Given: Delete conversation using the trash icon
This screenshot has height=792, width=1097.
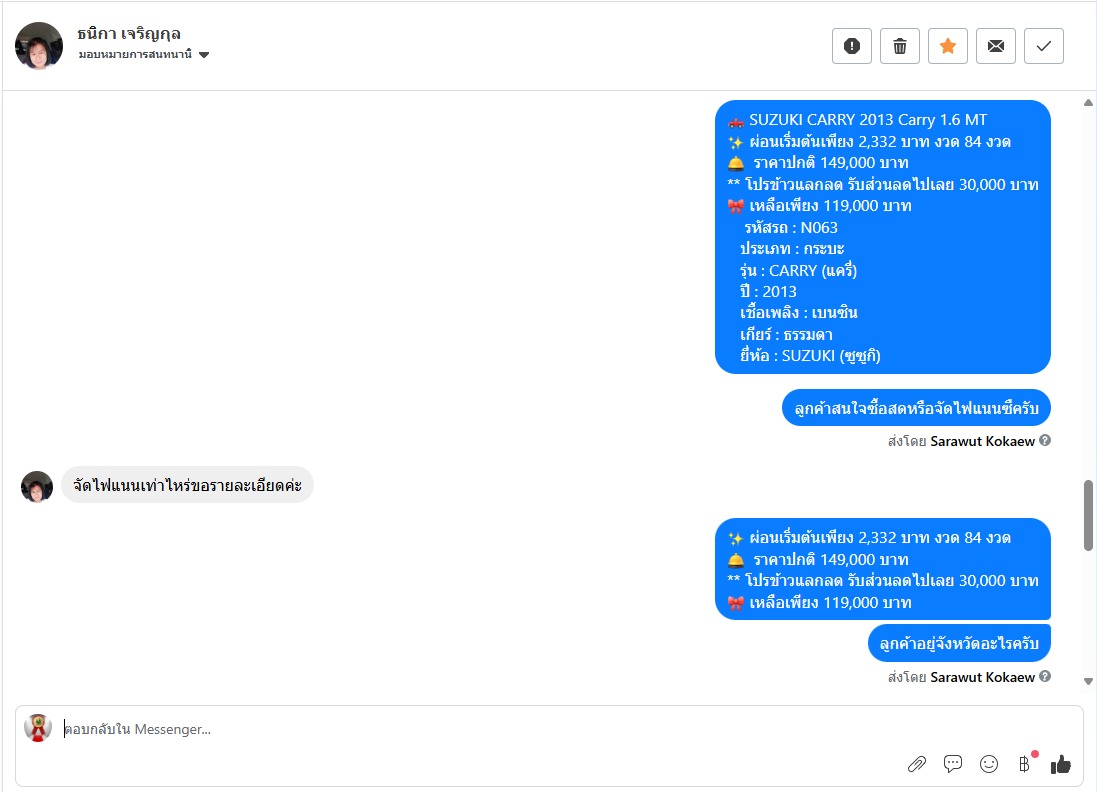Looking at the screenshot, I should click(x=900, y=46).
